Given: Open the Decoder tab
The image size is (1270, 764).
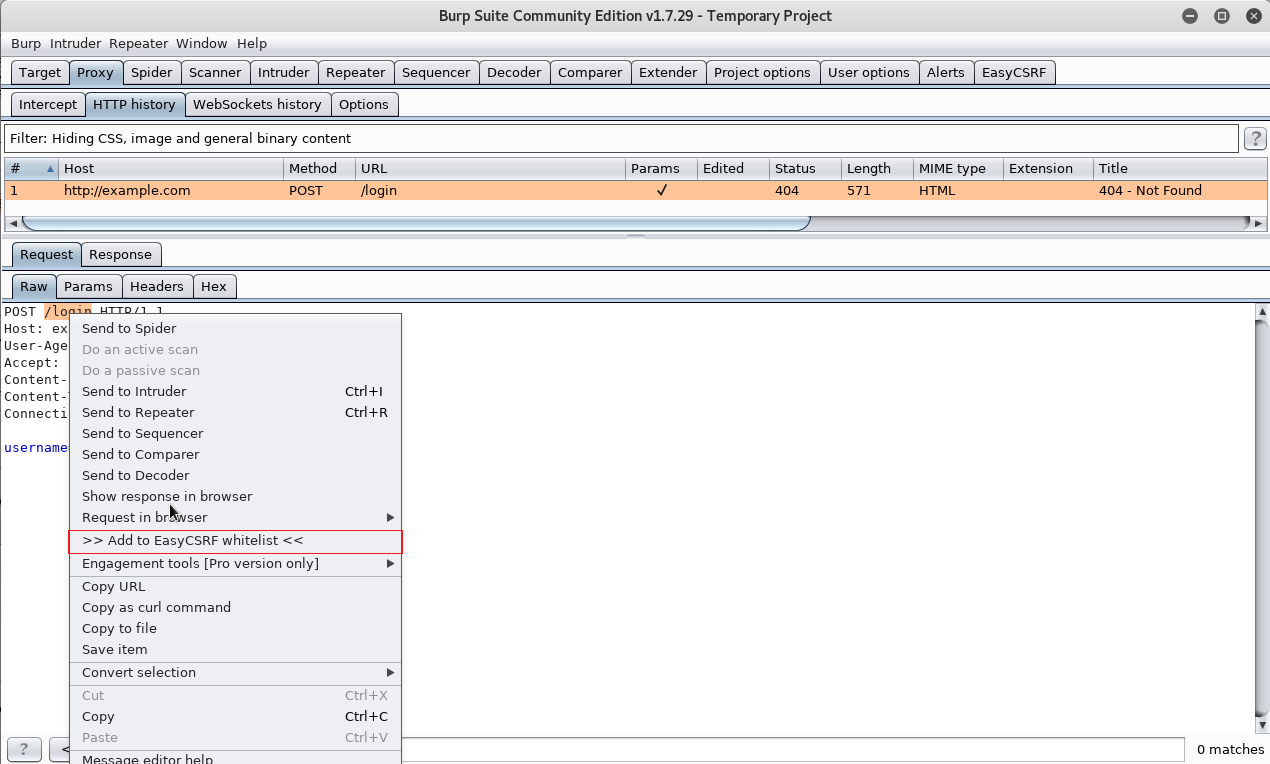Looking at the screenshot, I should (514, 72).
